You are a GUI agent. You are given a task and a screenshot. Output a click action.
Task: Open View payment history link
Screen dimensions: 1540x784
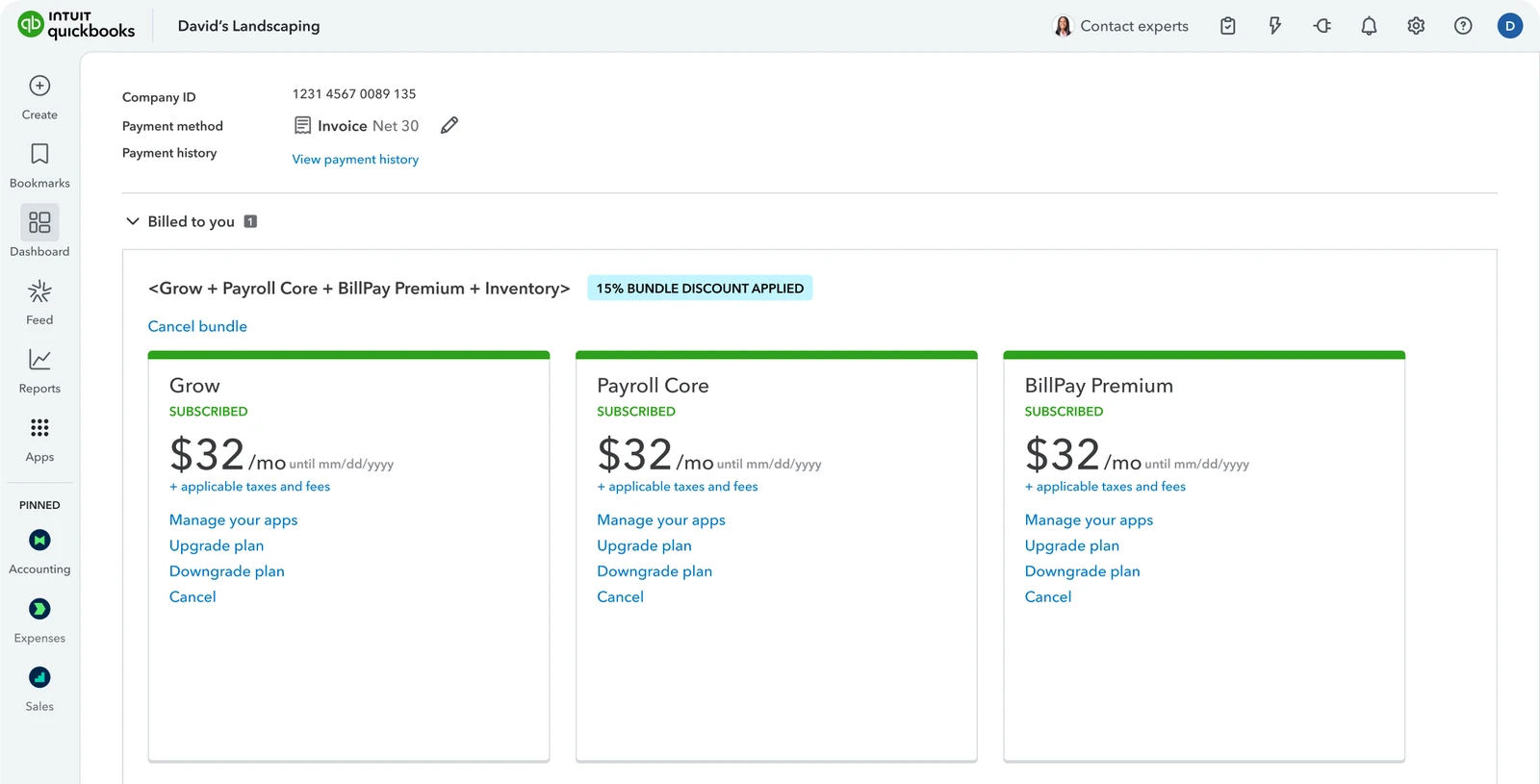point(355,160)
